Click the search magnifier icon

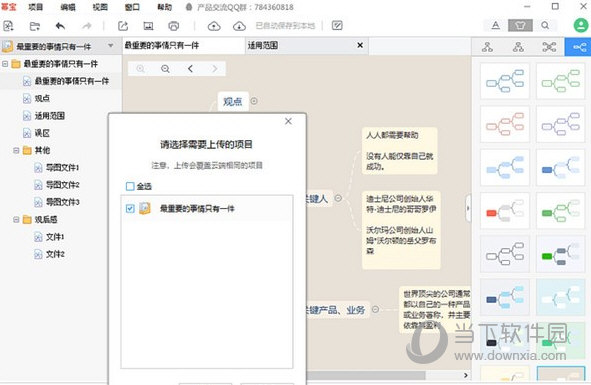point(545,25)
